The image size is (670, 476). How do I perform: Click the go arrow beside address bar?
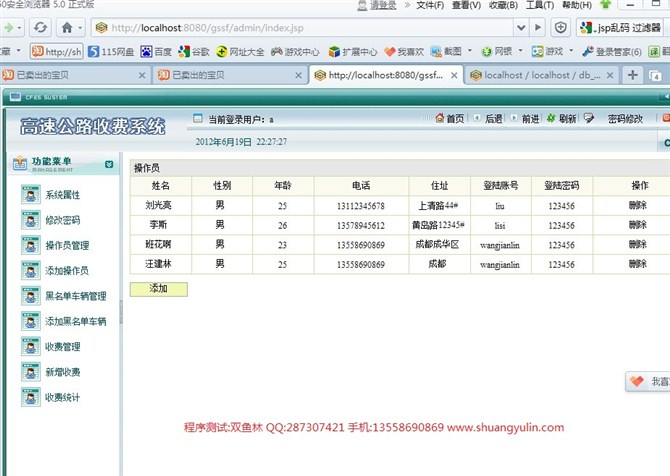pos(538,28)
